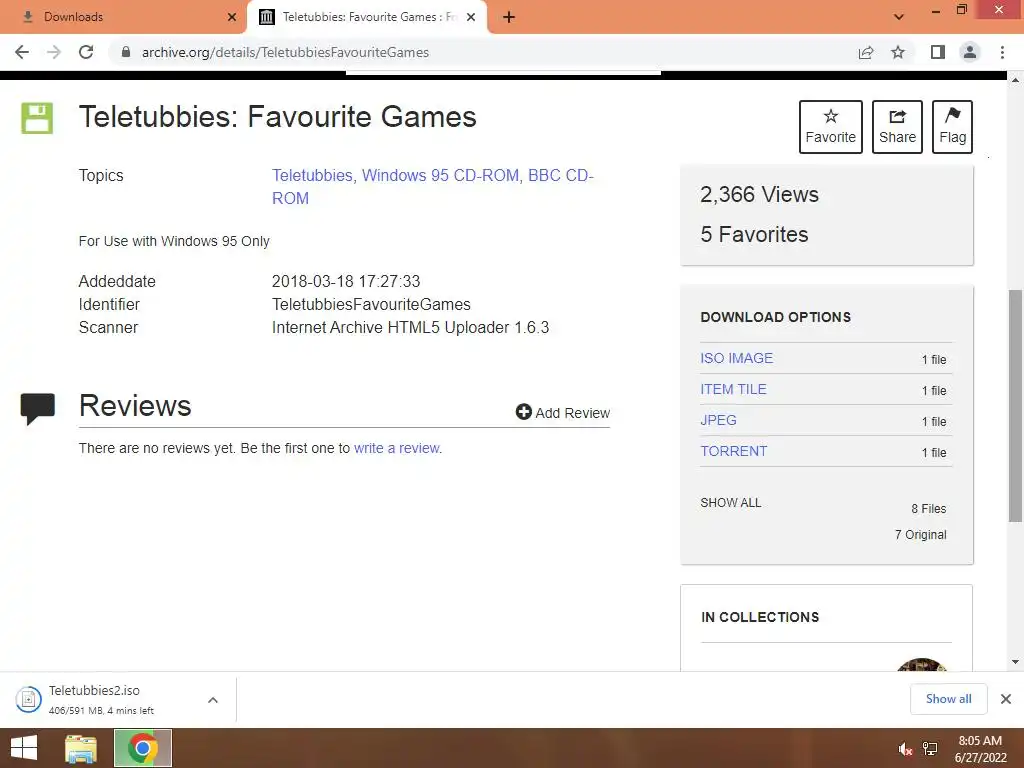Open the Chrome side panel
Screen dimensions: 1024x768
coord(938,52)
